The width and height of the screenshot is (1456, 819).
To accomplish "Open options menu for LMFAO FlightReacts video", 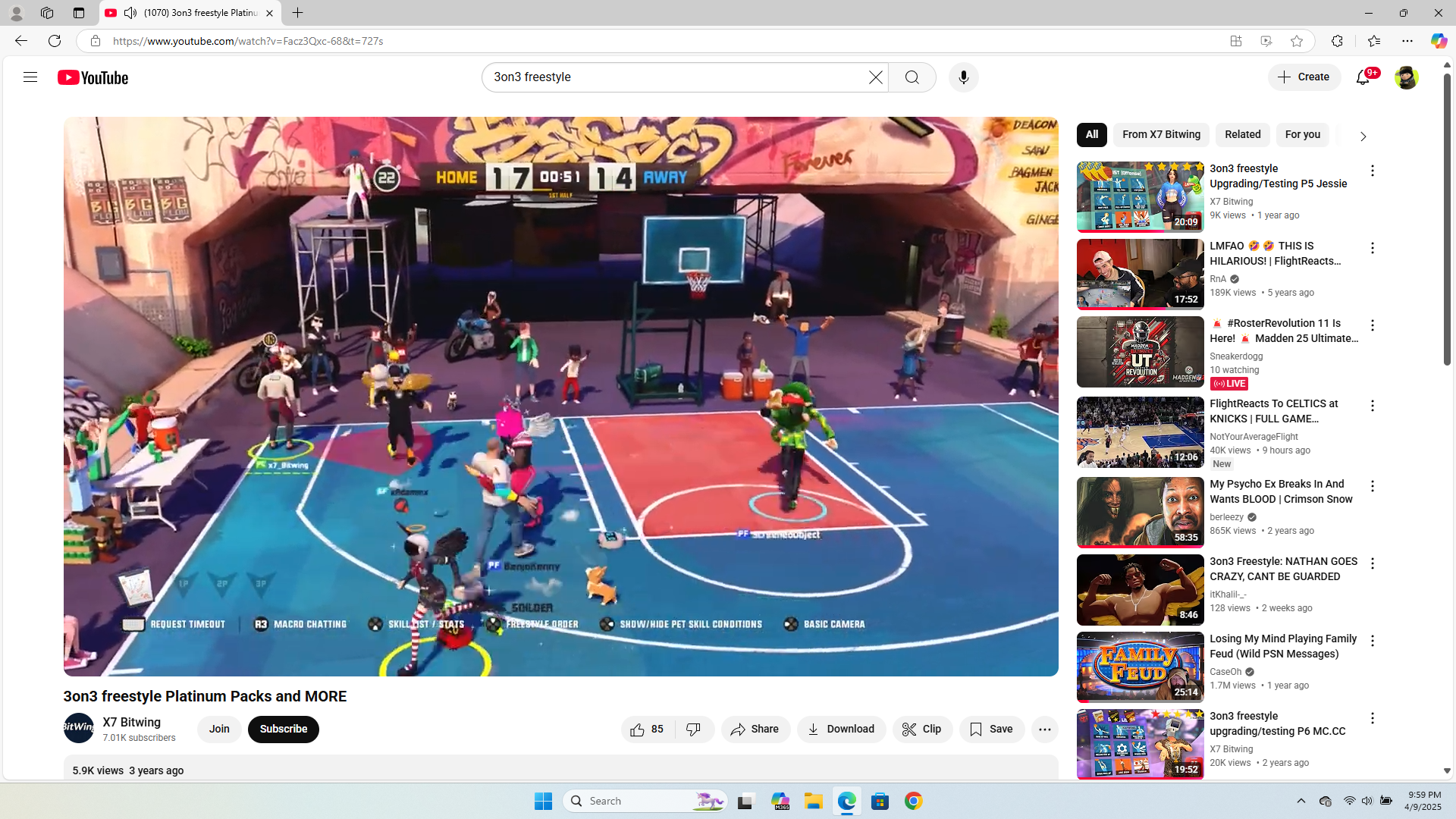I will tap(1373, 249).
